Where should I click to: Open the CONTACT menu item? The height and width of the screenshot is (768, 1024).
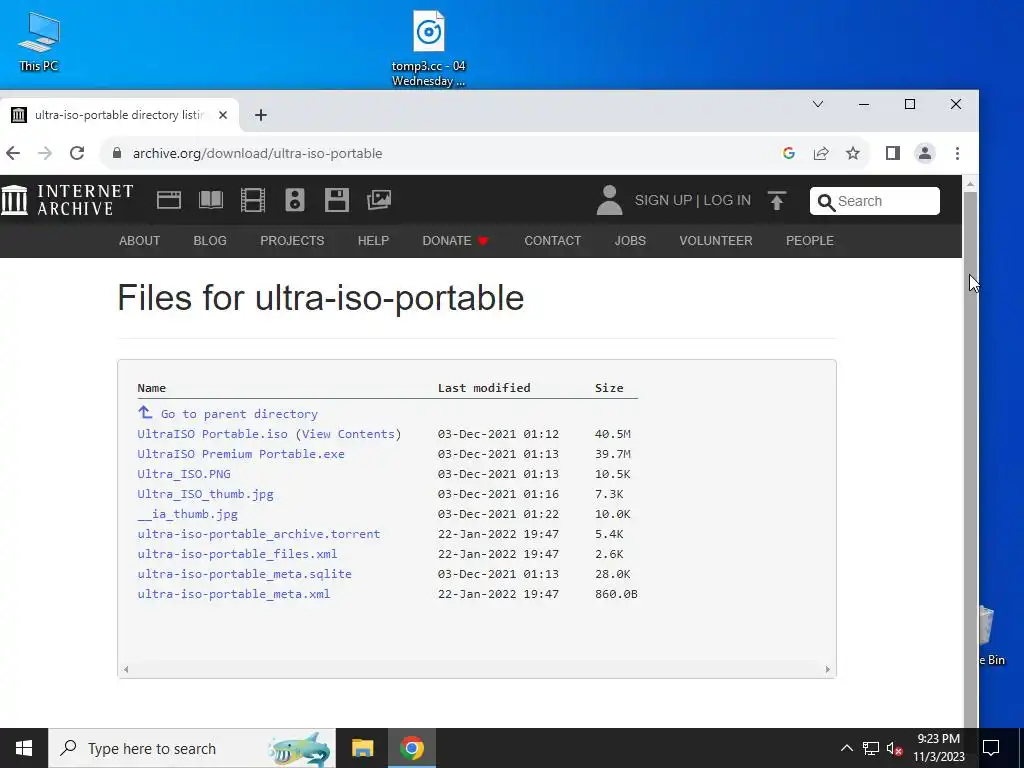point(552,240)
